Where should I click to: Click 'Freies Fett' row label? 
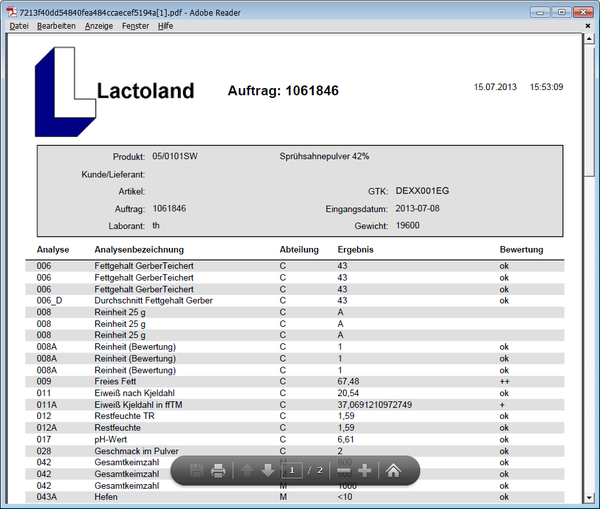[115, 382]
